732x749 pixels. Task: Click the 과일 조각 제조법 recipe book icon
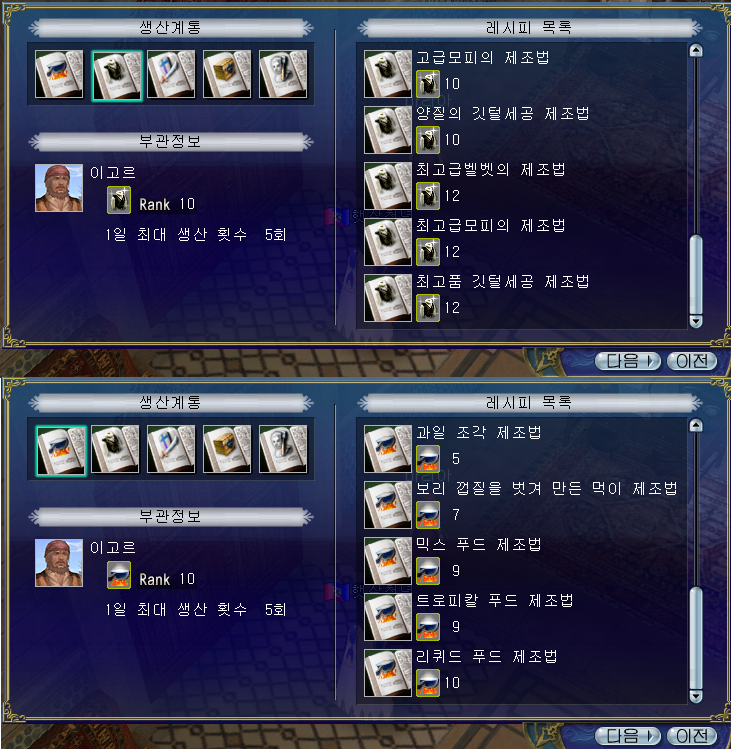tap(388, 449)
